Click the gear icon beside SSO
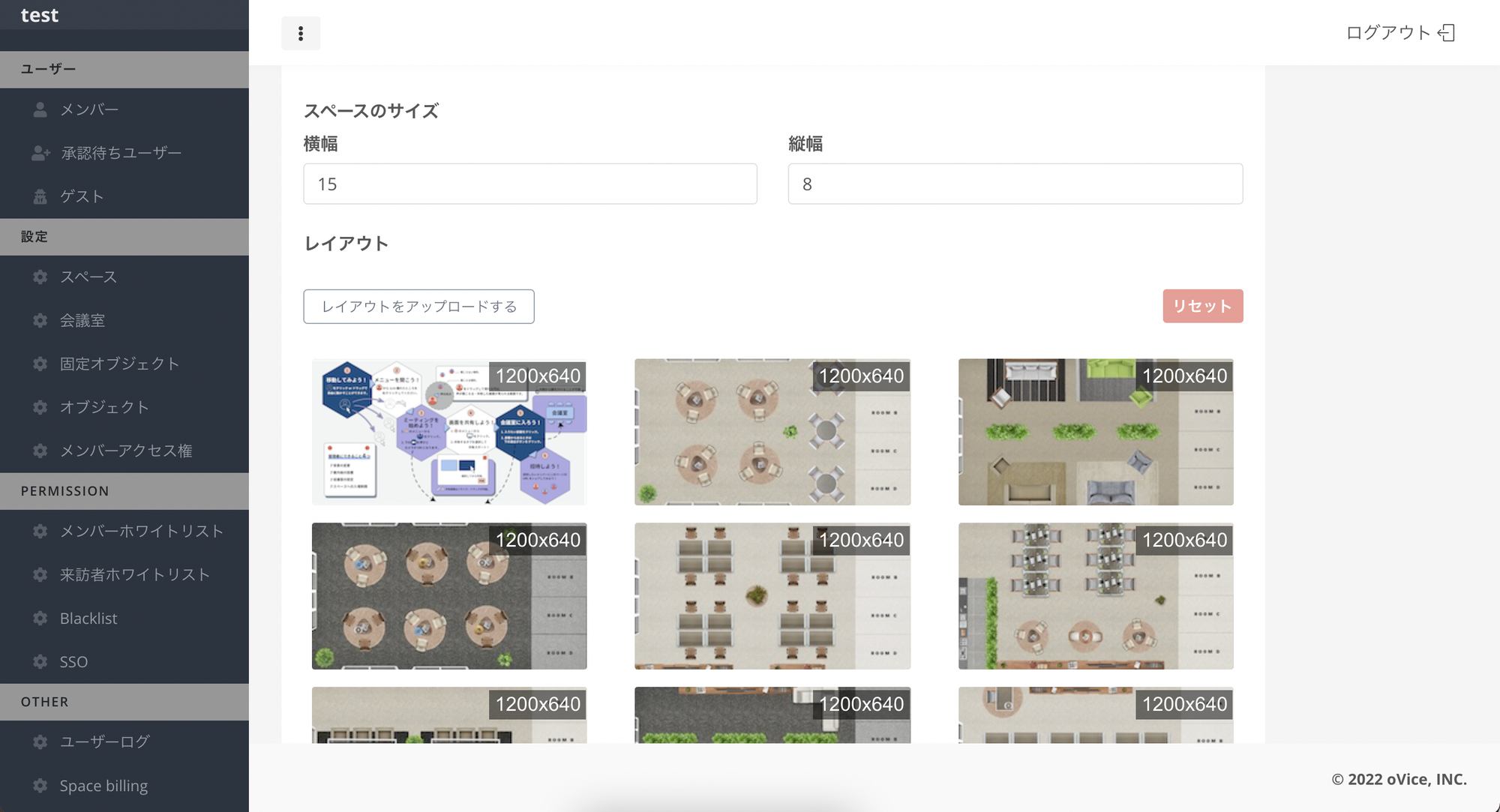Viewport: 1500px width, 812px height. click(40, 662)
